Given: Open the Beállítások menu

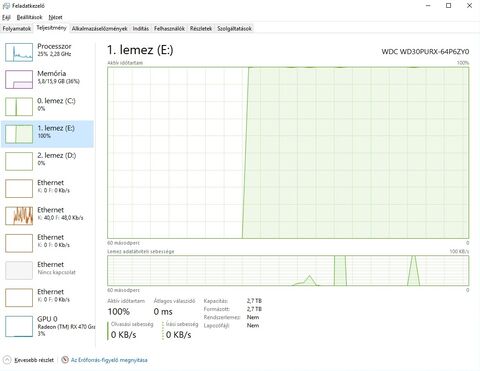Looking at the screenshot, I should click(x=29, y=17).
